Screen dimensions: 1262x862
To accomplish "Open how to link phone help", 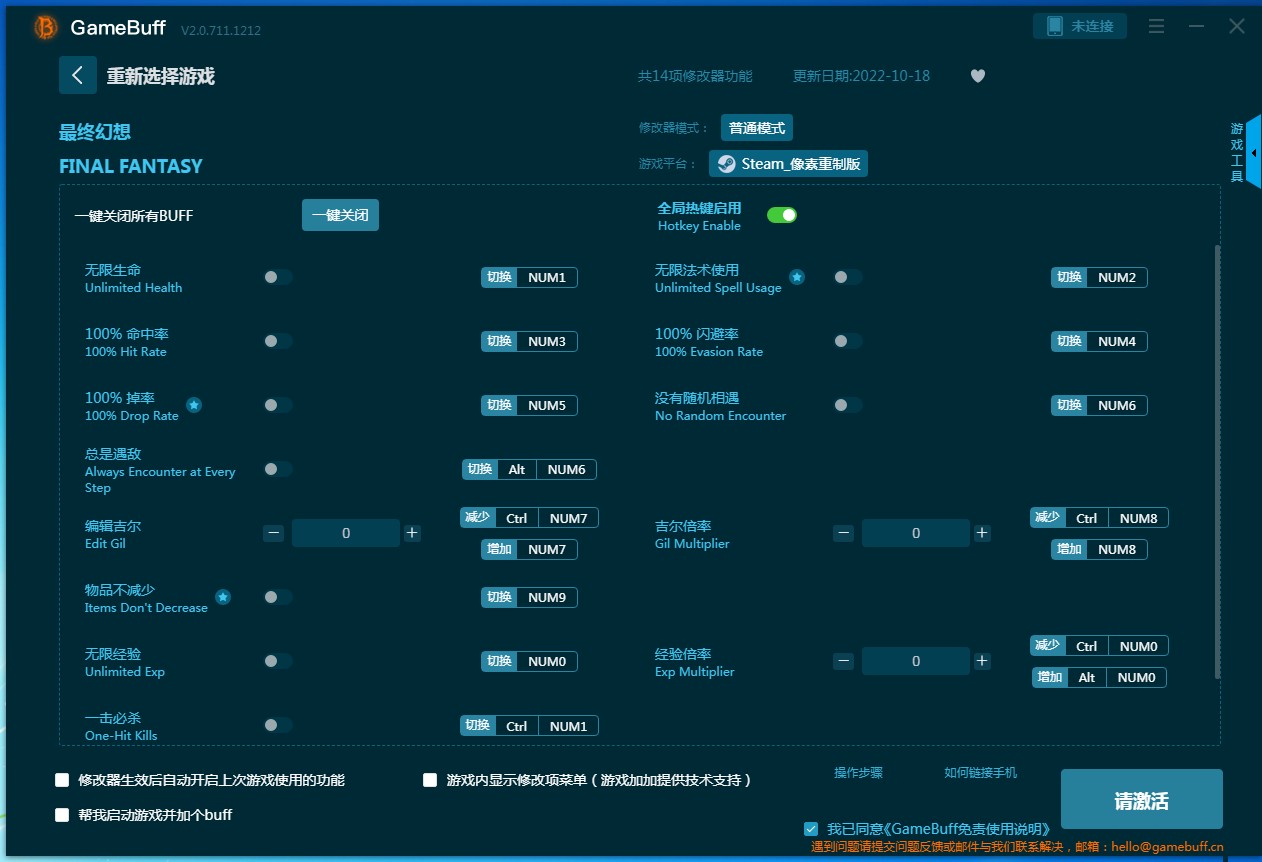I will pyautogui.click(x=980, y=773).
